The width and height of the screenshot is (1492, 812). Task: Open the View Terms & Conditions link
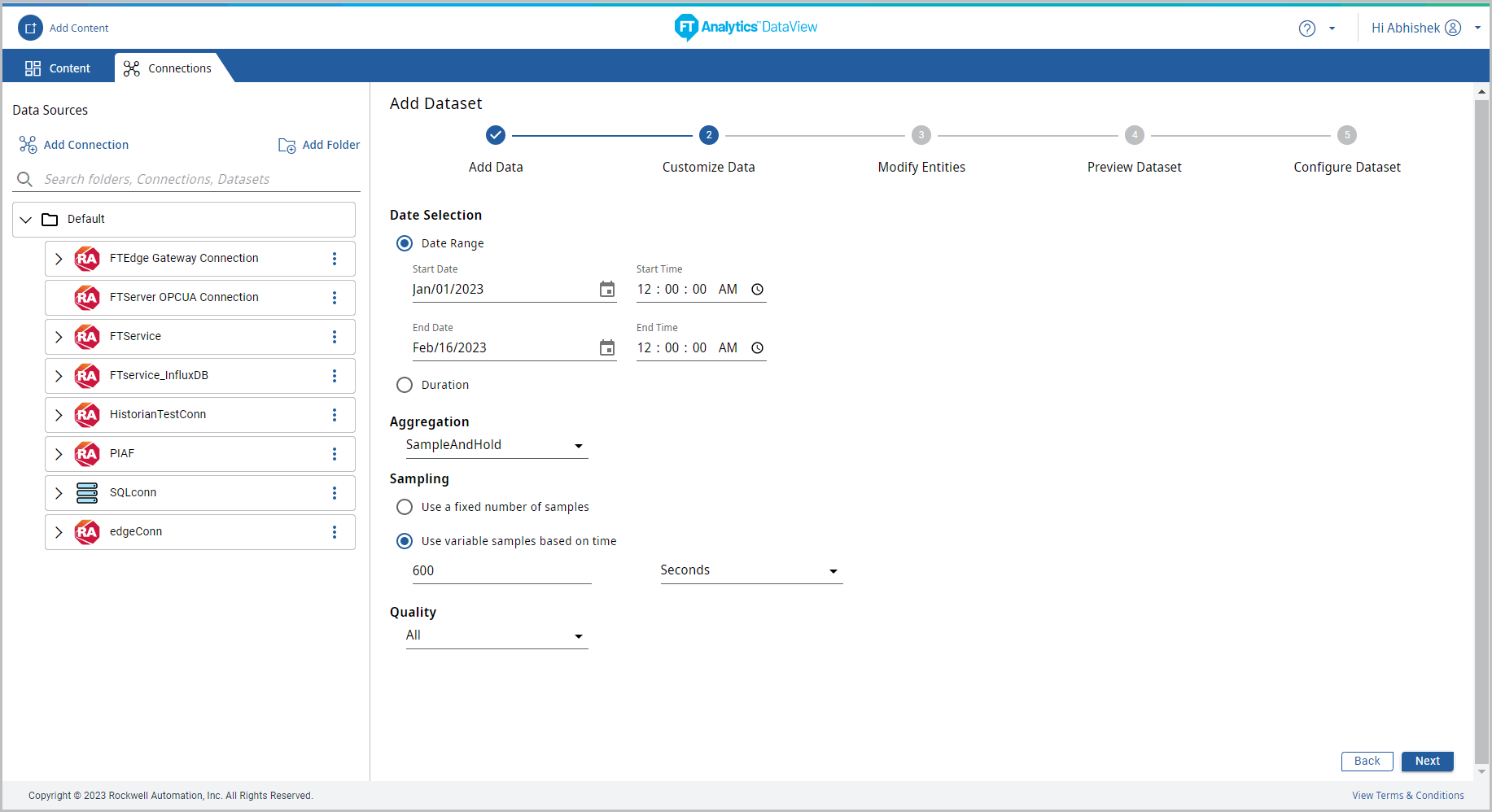pyautogui.click(x=1407, y=796)
